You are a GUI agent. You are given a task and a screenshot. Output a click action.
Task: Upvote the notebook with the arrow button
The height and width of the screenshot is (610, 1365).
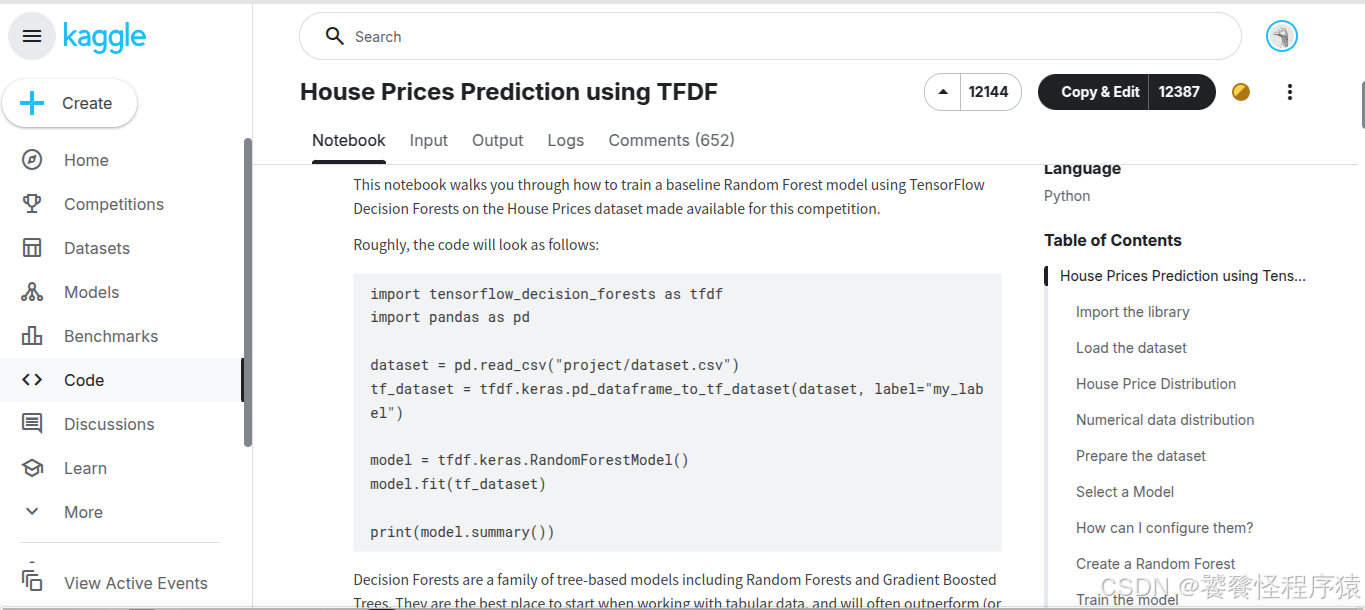[x=942, y=92]
